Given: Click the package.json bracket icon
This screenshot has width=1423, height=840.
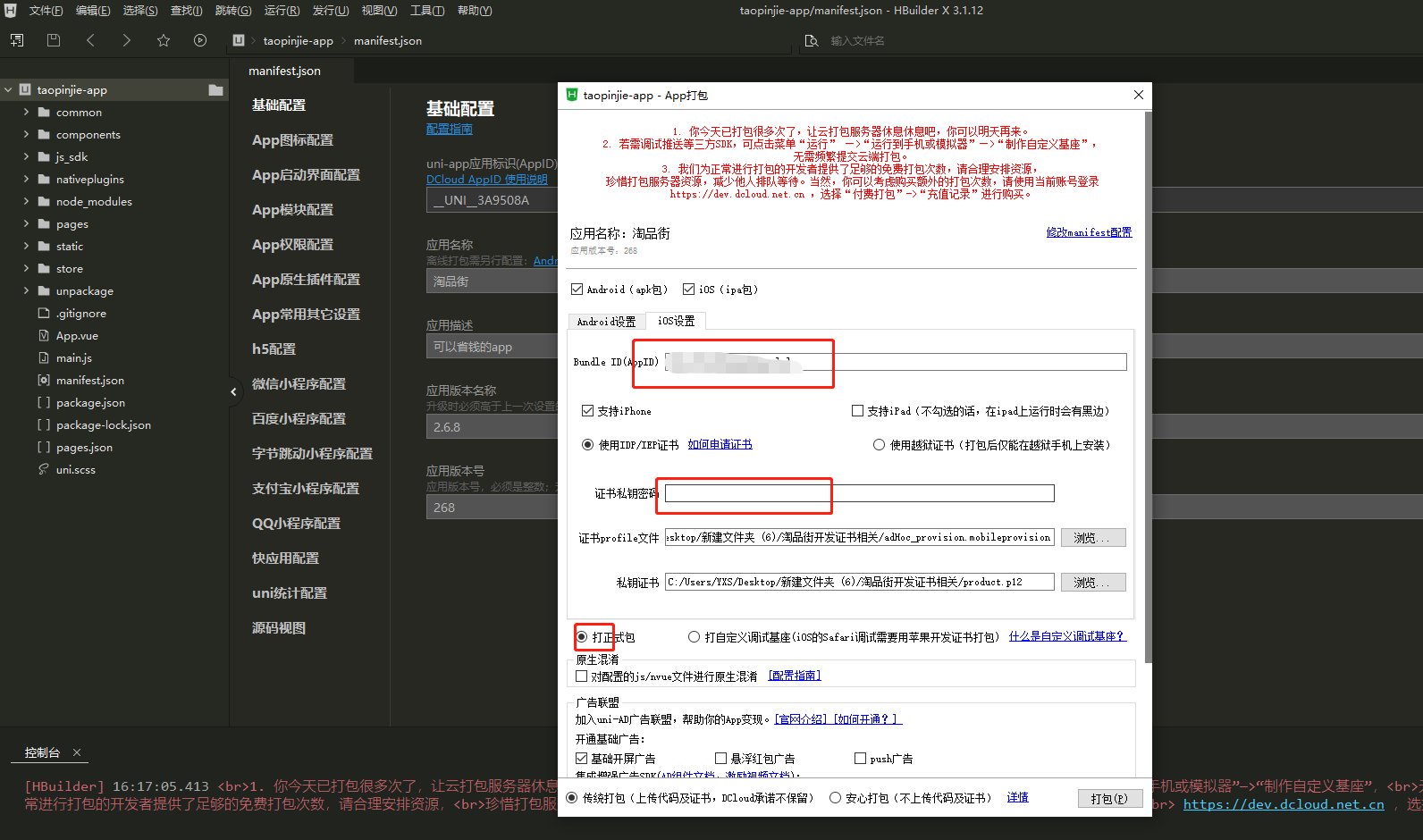Looking at the screenshot, I should coord(44,403).
